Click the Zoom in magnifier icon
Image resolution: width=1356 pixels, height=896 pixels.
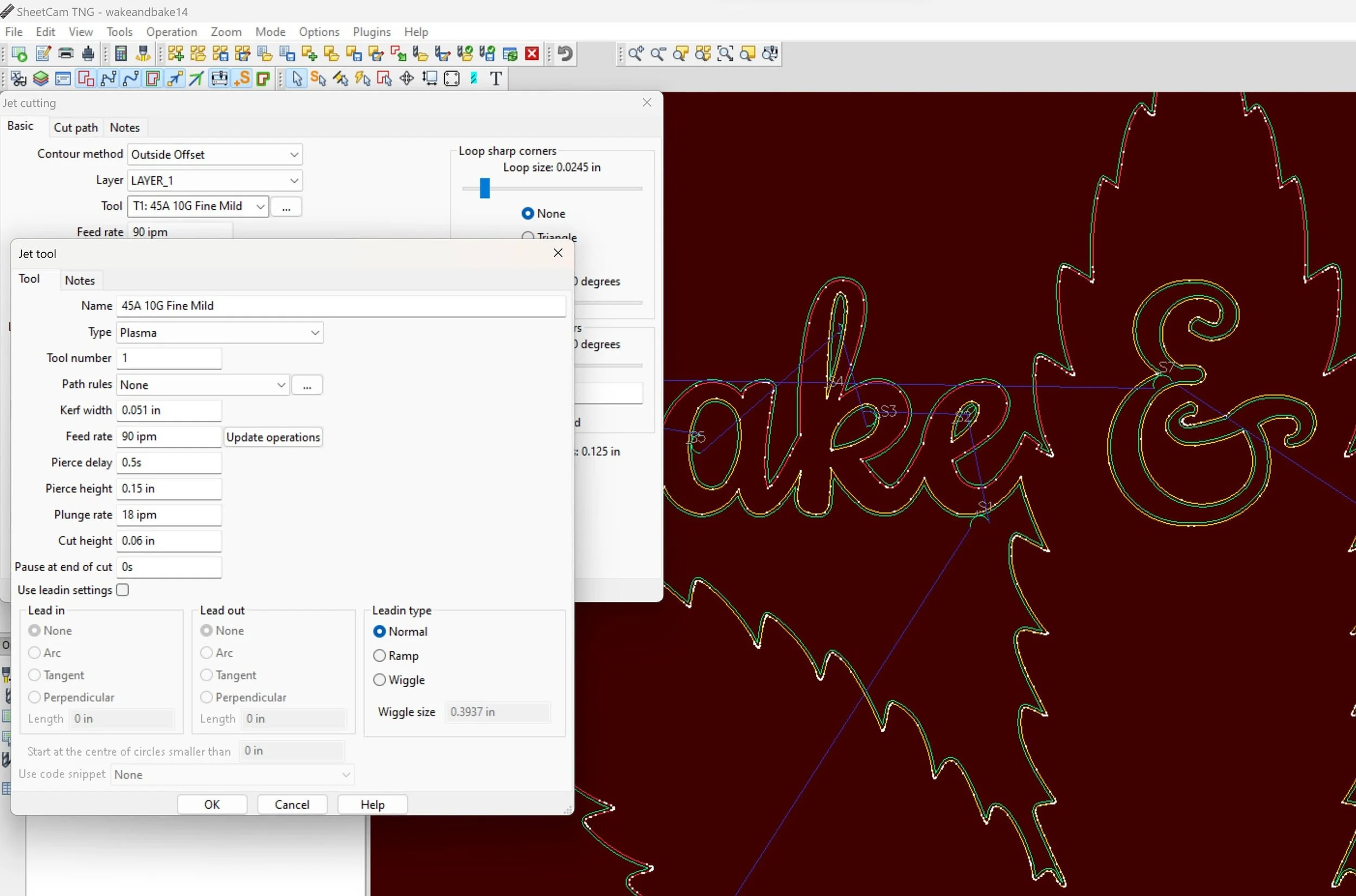coord(636,54)
